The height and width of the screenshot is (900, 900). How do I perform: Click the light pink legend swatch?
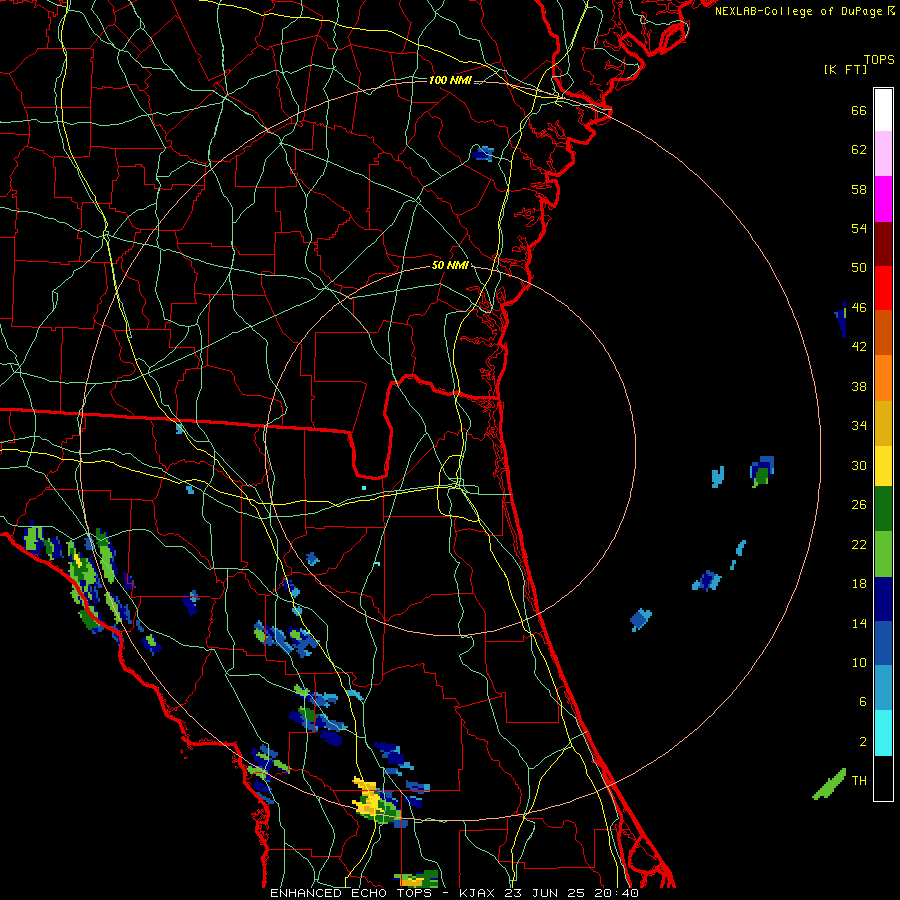pos(883,154)
